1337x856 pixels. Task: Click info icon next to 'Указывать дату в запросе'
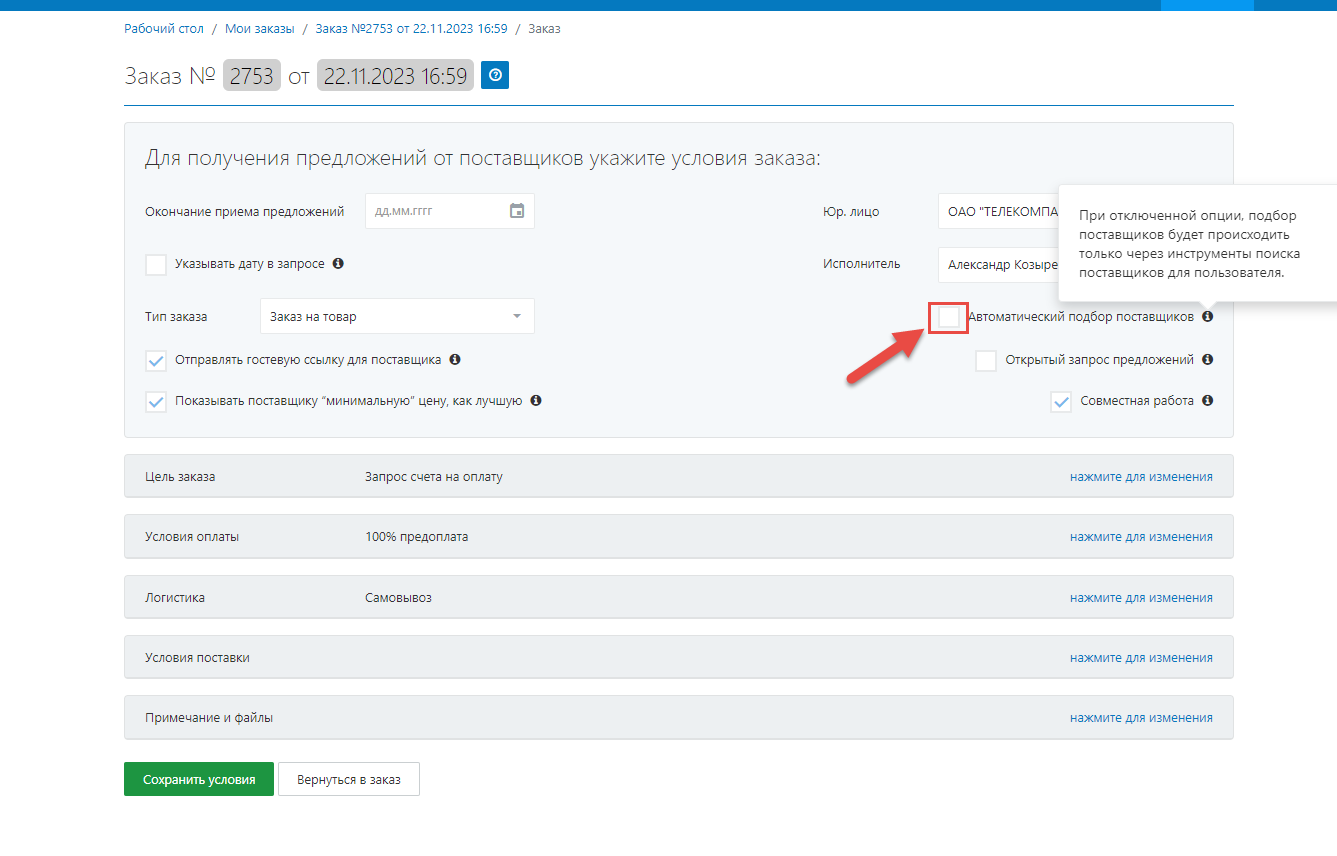(x=338, y=264)
